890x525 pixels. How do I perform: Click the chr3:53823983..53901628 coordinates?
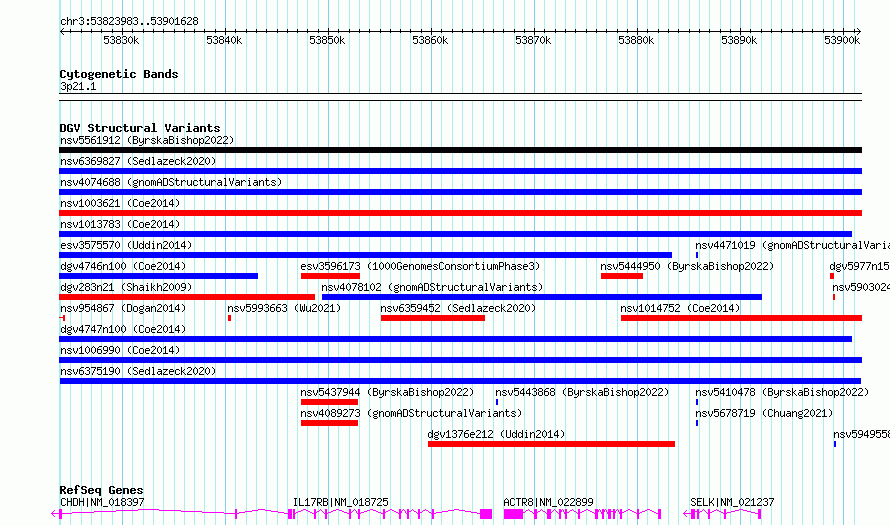[x=129, y=21]
